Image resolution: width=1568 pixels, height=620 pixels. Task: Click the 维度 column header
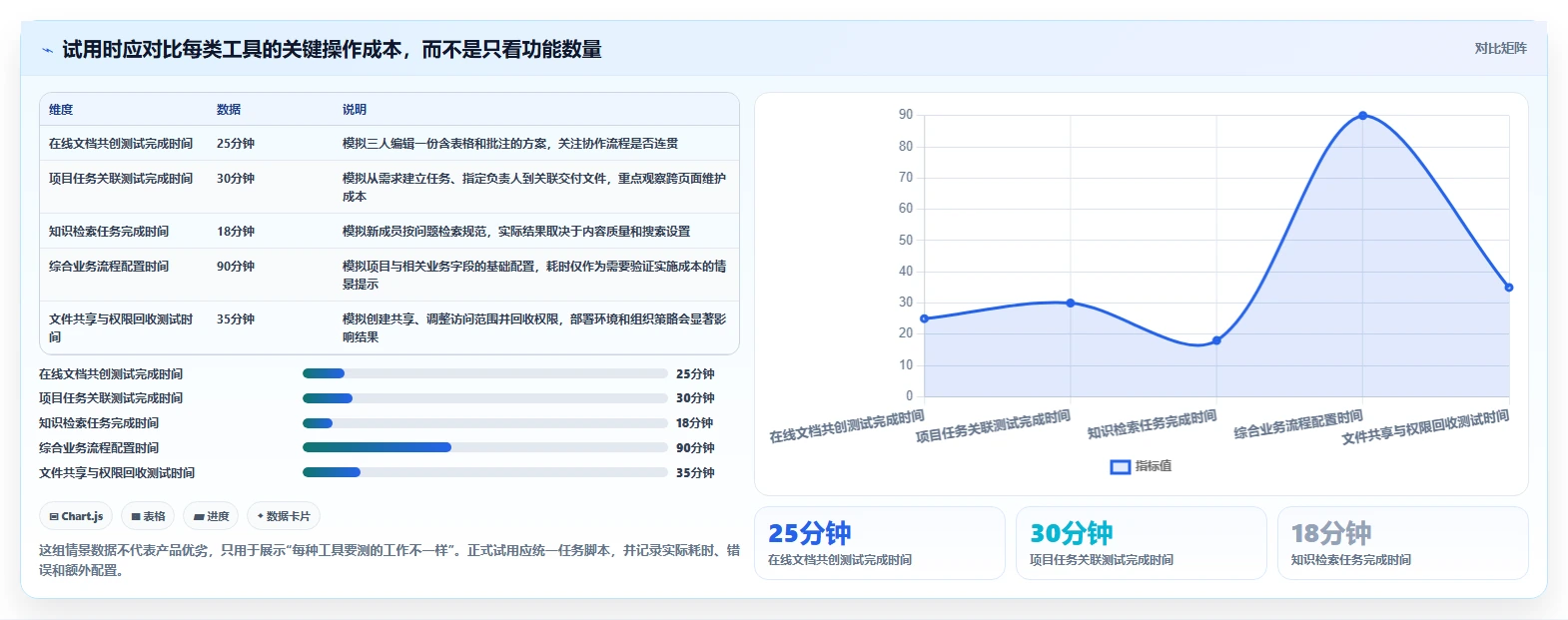(x=61, y=110)
